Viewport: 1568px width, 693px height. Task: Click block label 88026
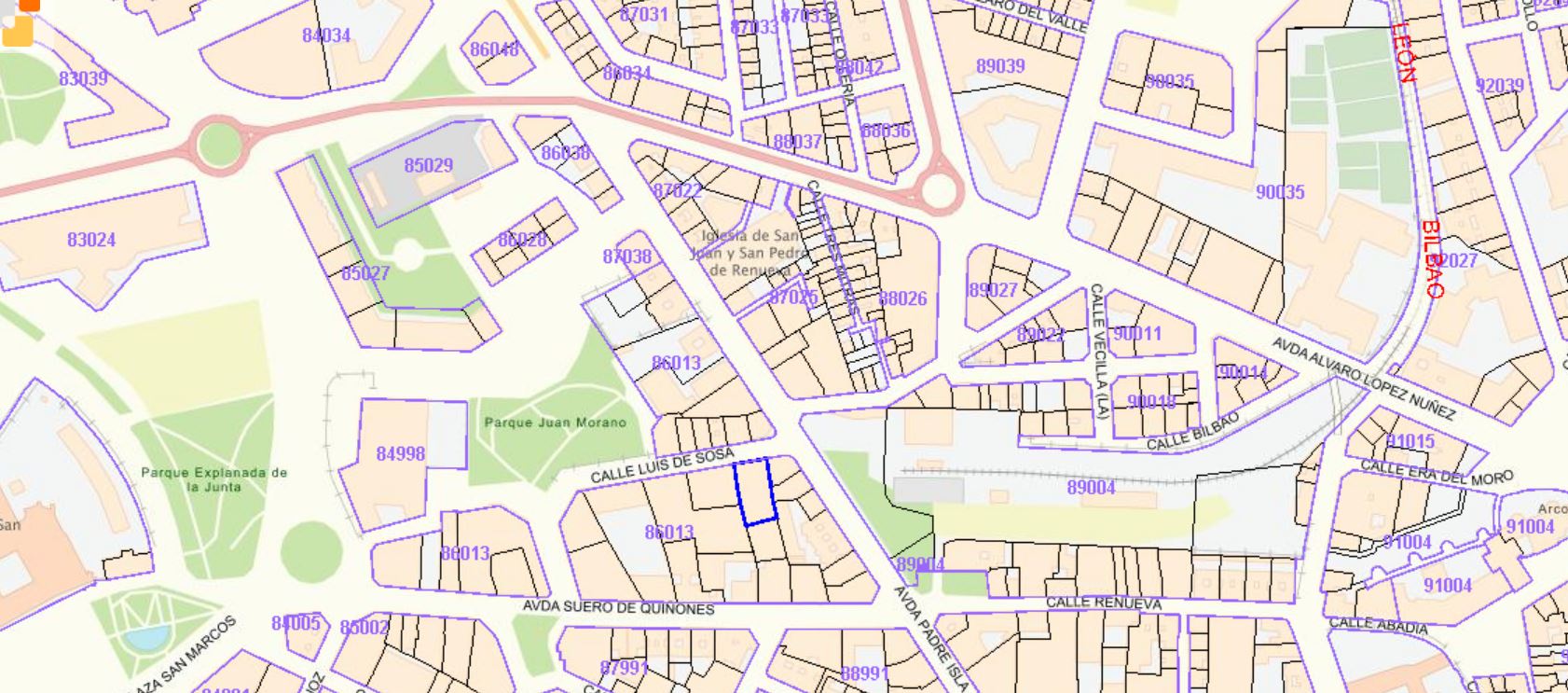pos(902,298)
